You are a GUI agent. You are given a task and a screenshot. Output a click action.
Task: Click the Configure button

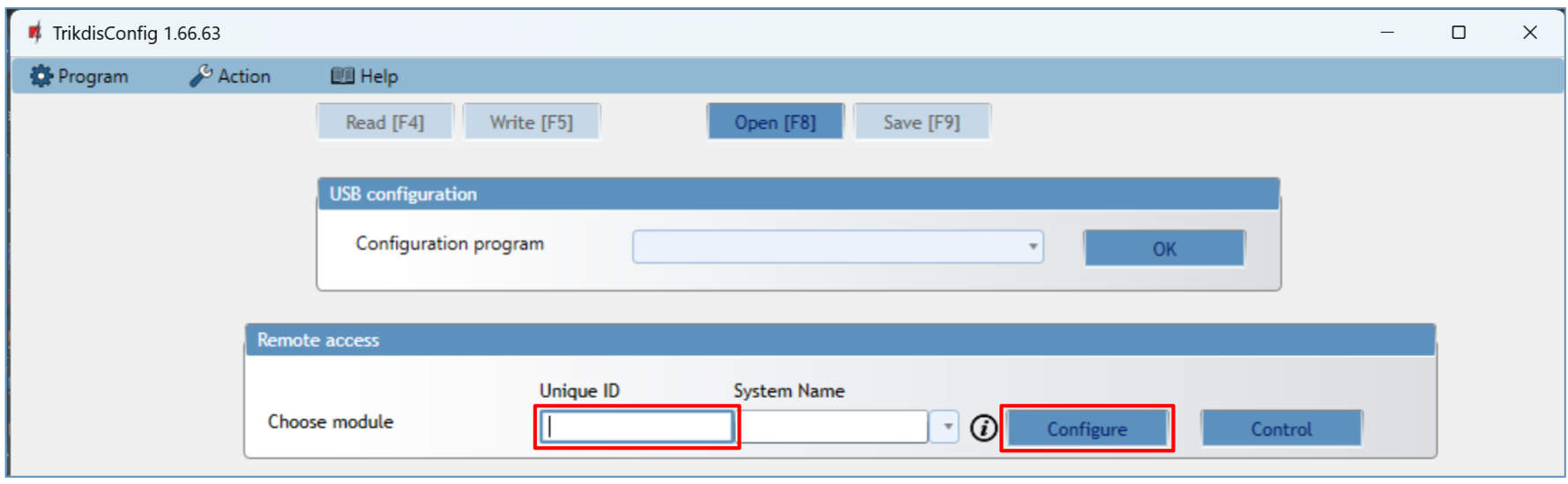tap(1086, 428)
